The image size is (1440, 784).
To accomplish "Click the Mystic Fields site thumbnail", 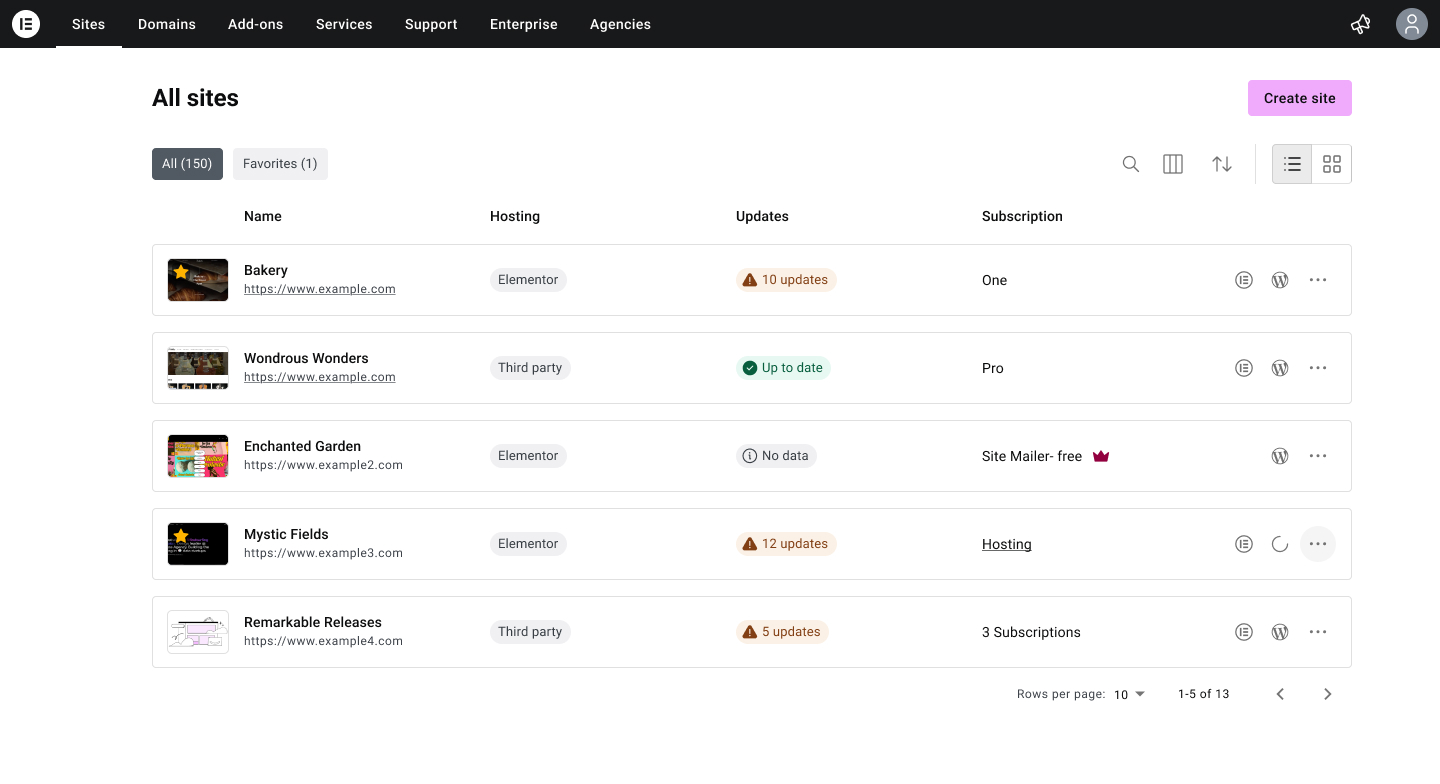I will coord(198,544).
